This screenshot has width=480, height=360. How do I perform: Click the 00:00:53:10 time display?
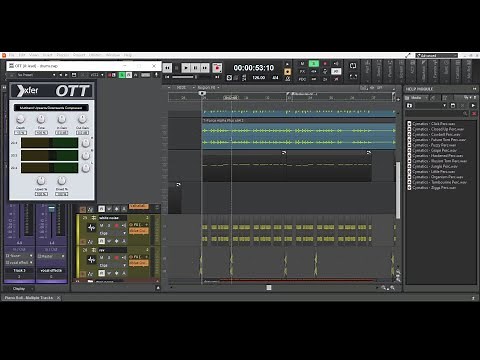(254, 68)
